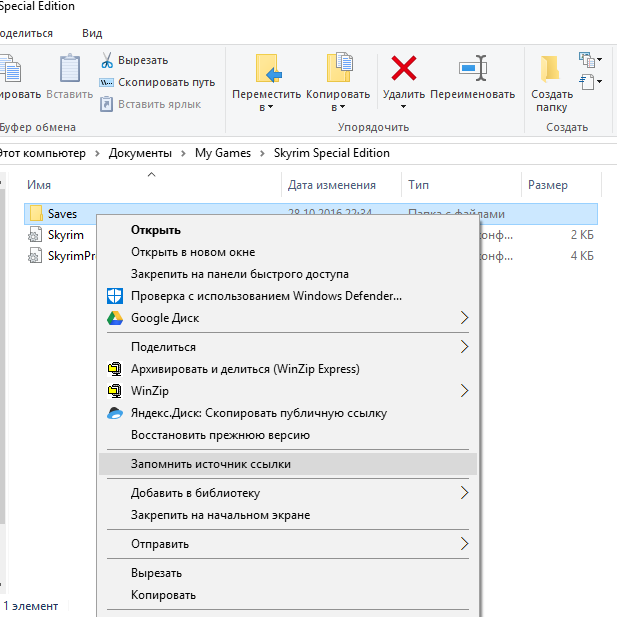Click the WinZip submenu icon
This screenshot has height=619, width=624.
click(x=115, y=391)
